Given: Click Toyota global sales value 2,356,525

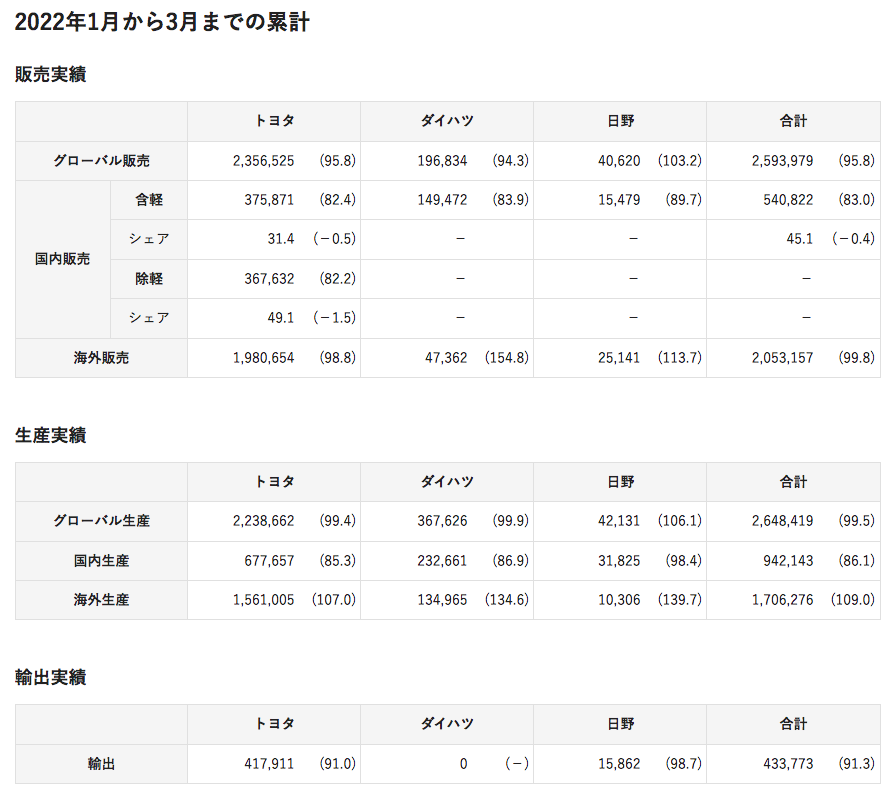Looking at the screenshot, I should (x=263, y=160).
